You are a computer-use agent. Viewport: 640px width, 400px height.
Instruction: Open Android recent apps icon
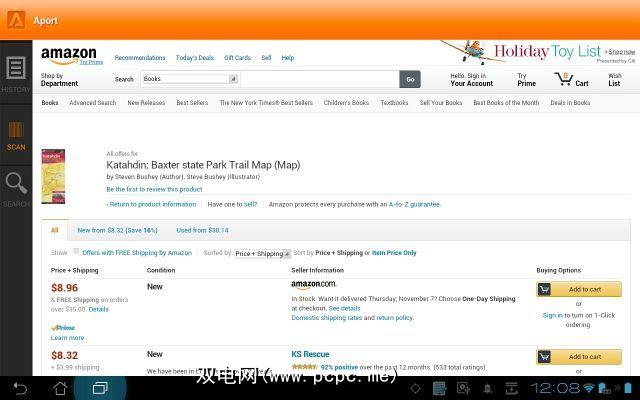pyautogui.click(x=100, y=388)
